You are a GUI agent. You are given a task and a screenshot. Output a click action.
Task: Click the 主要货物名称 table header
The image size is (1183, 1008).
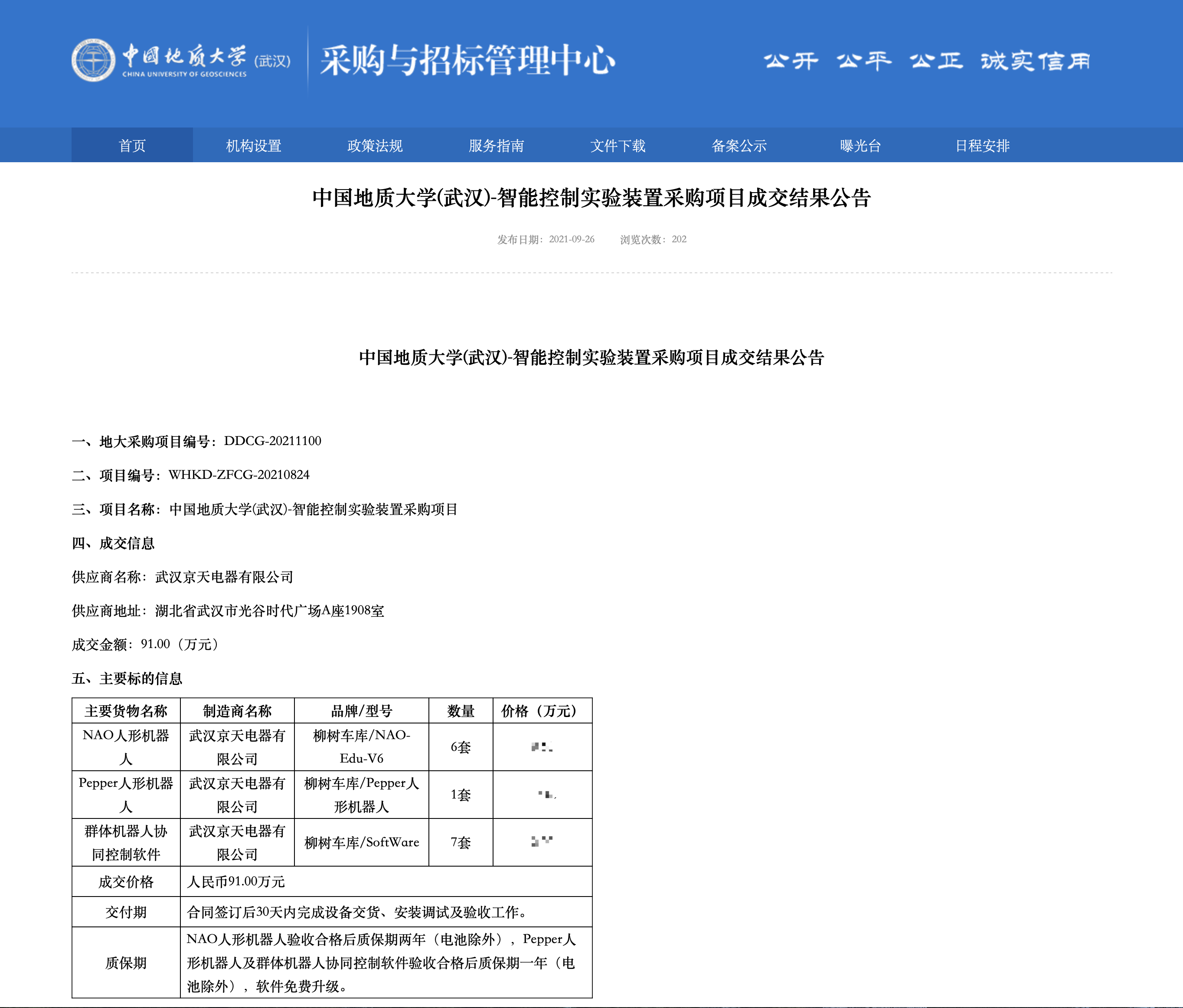(x=126, y=710)
